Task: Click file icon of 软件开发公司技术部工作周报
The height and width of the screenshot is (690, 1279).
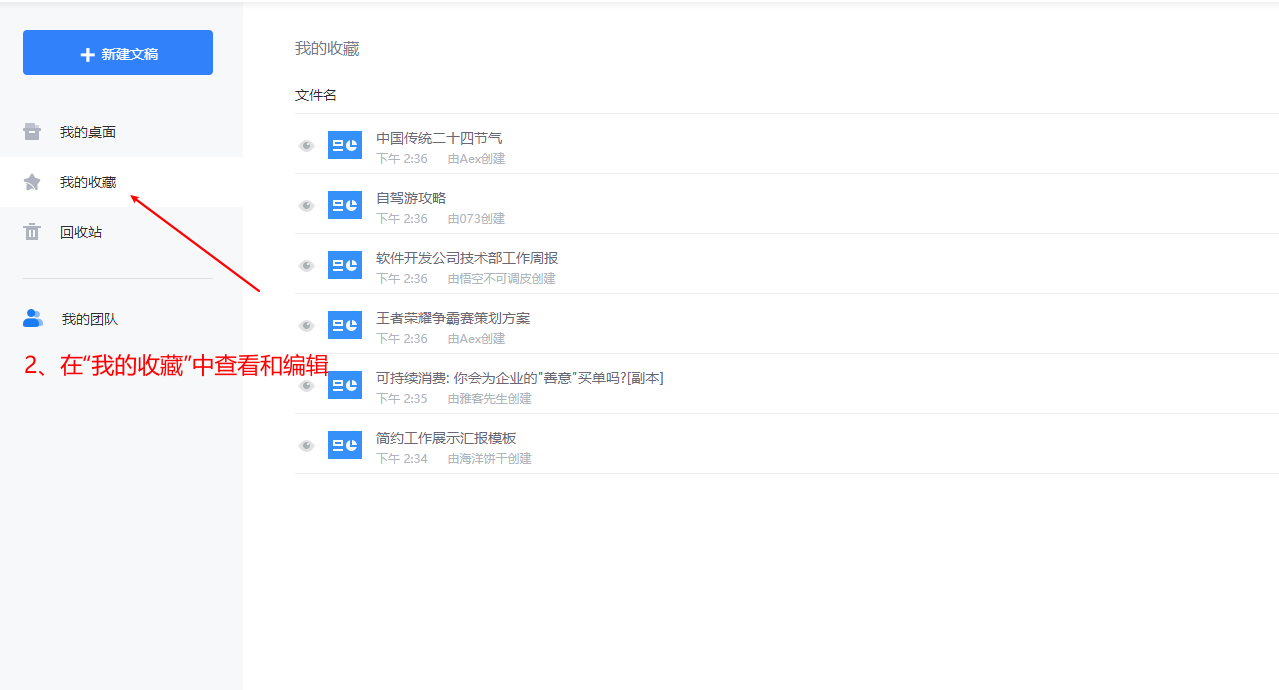Action: pos(345,266)
